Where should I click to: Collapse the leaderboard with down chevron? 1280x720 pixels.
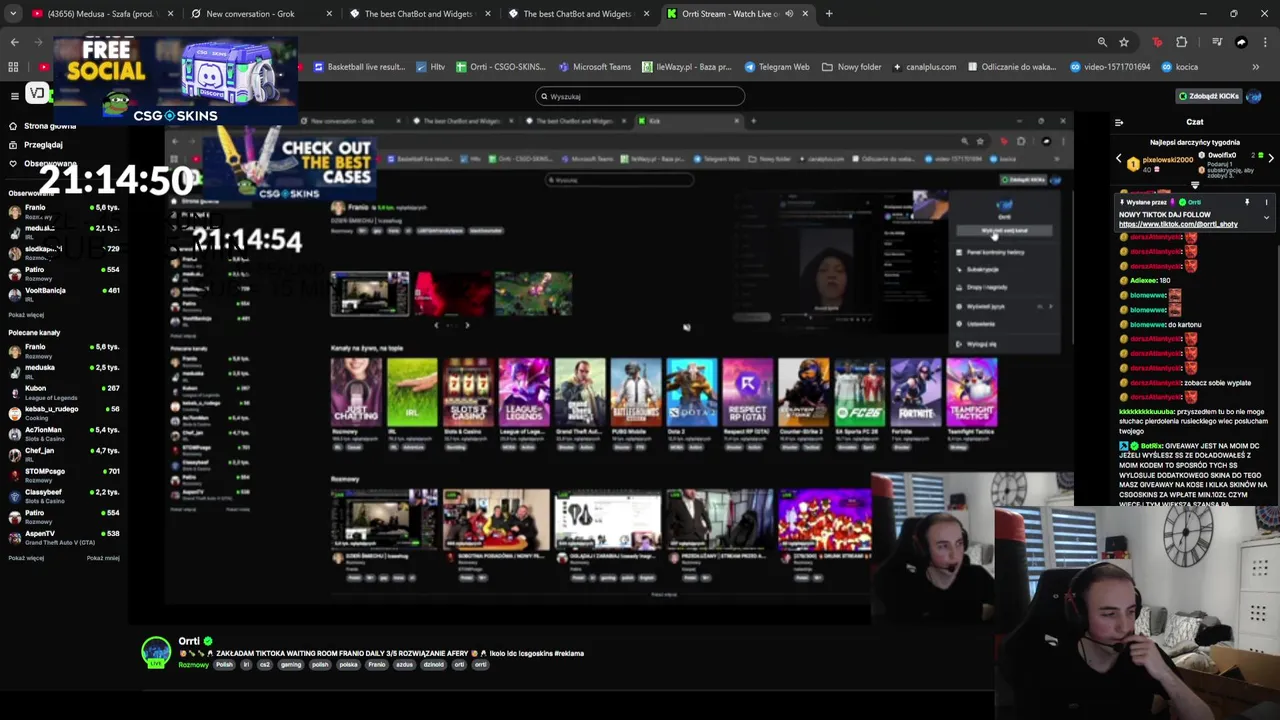pos(1195,185)
